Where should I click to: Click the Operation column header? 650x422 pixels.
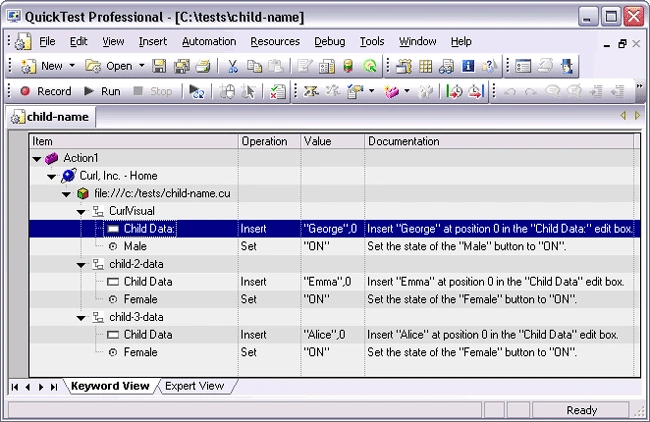[x=269, y=141]
